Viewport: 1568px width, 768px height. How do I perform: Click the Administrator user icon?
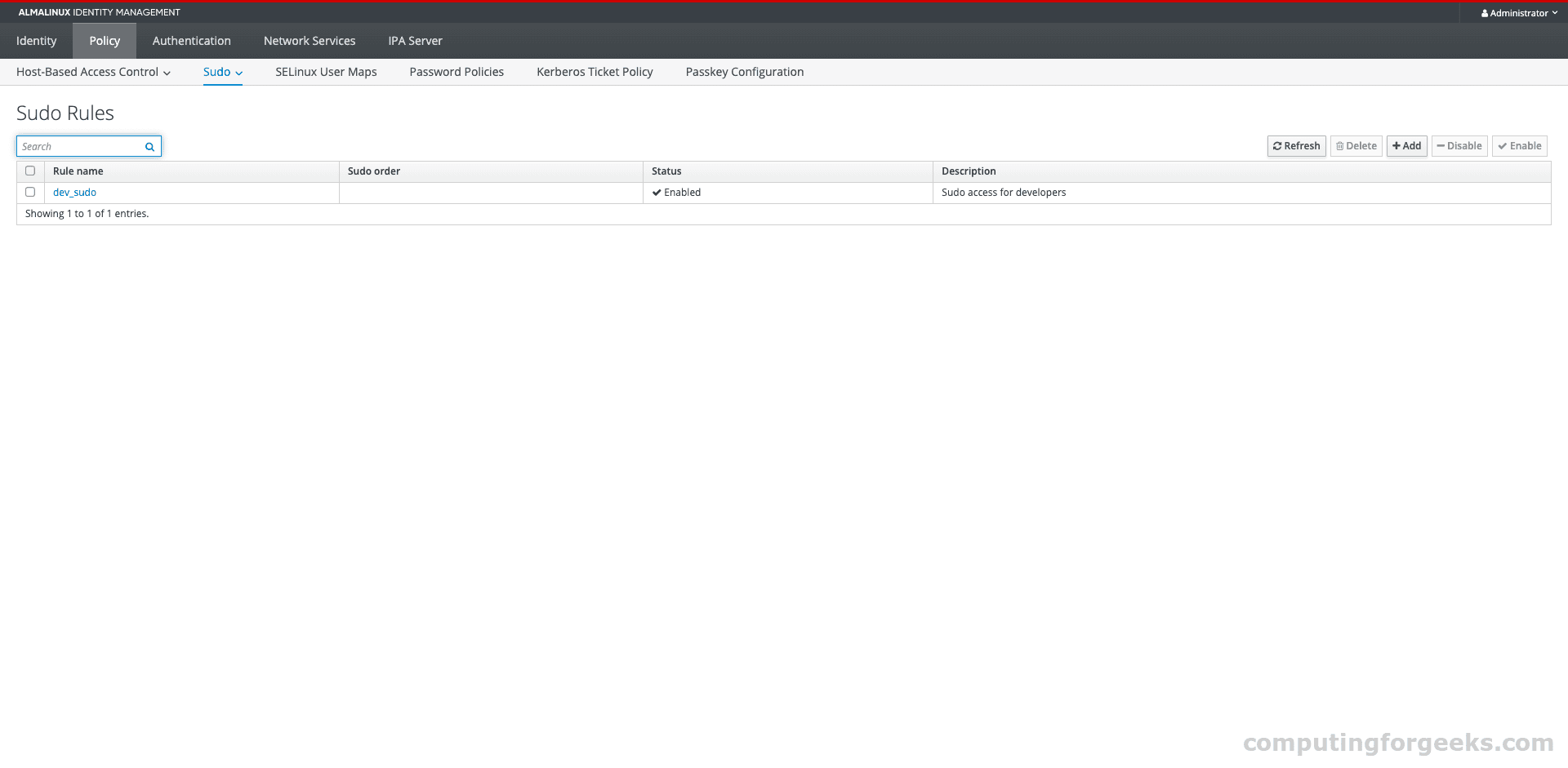1484,13
